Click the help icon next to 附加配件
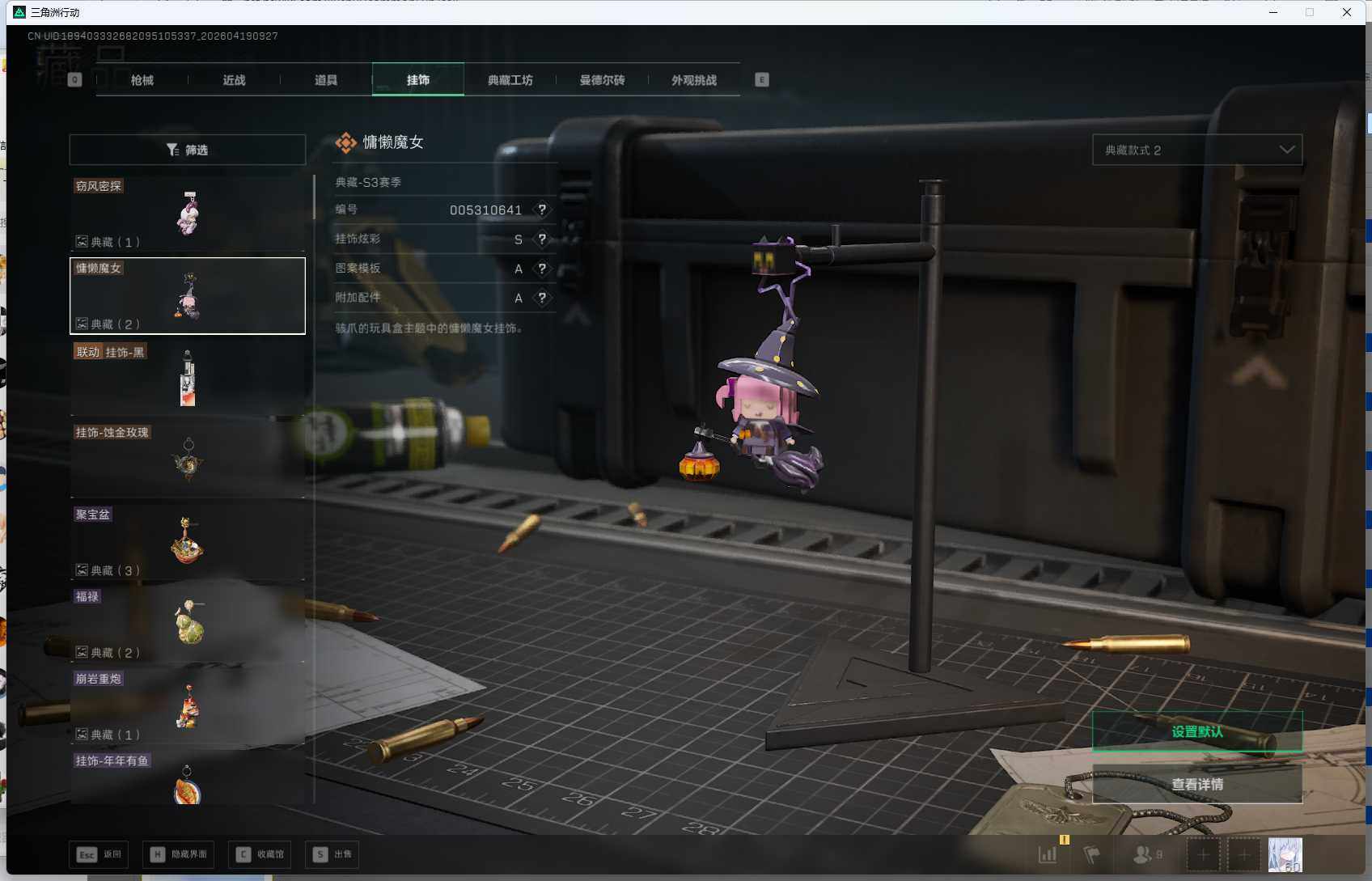 [x=542, y=298]
